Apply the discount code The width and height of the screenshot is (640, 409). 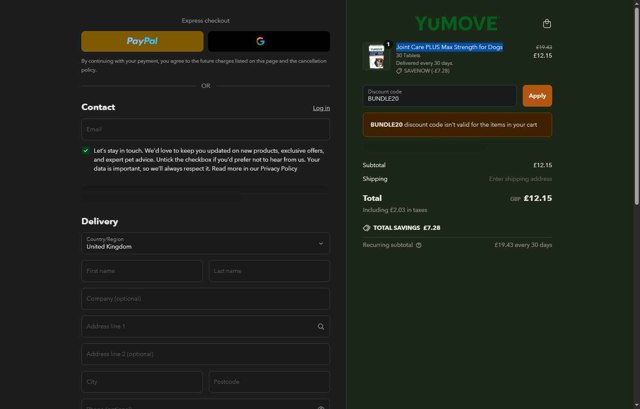pos(537,96)
